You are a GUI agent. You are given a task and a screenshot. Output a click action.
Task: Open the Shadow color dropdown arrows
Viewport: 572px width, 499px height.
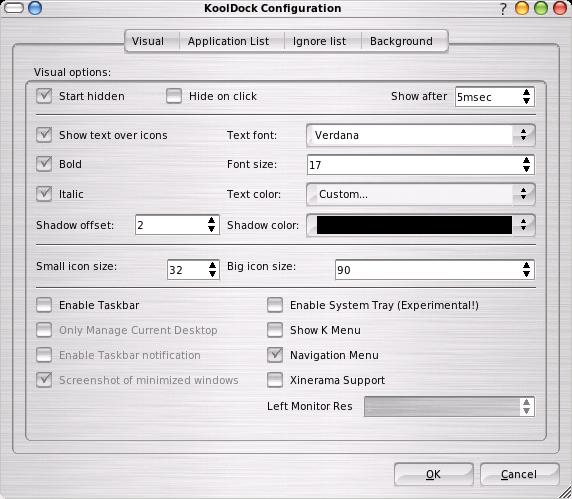point(523,225)
